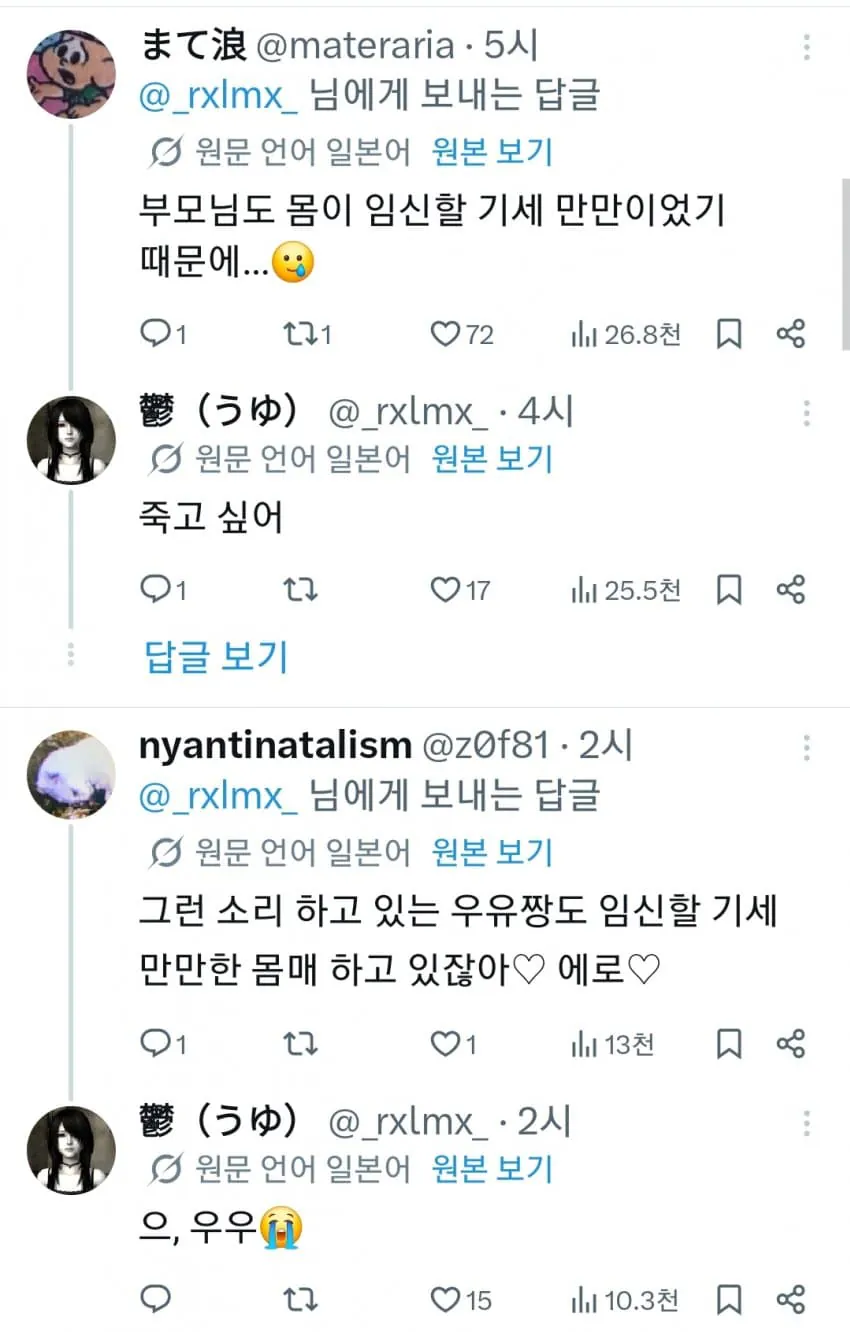Open the @_rxlmx_ mention in nyantinatalism reply

(x=220, y=796)
